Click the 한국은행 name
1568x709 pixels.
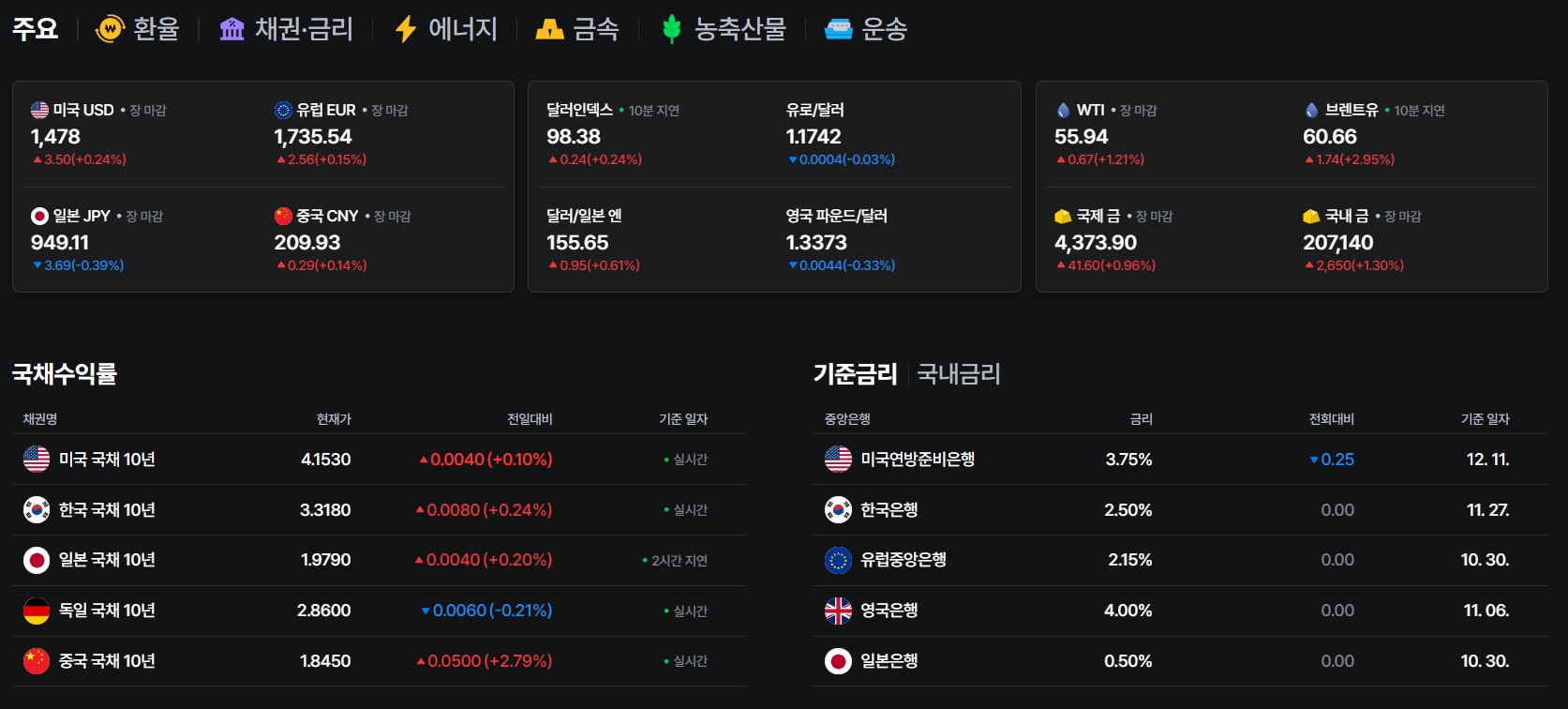coord(889,510)
